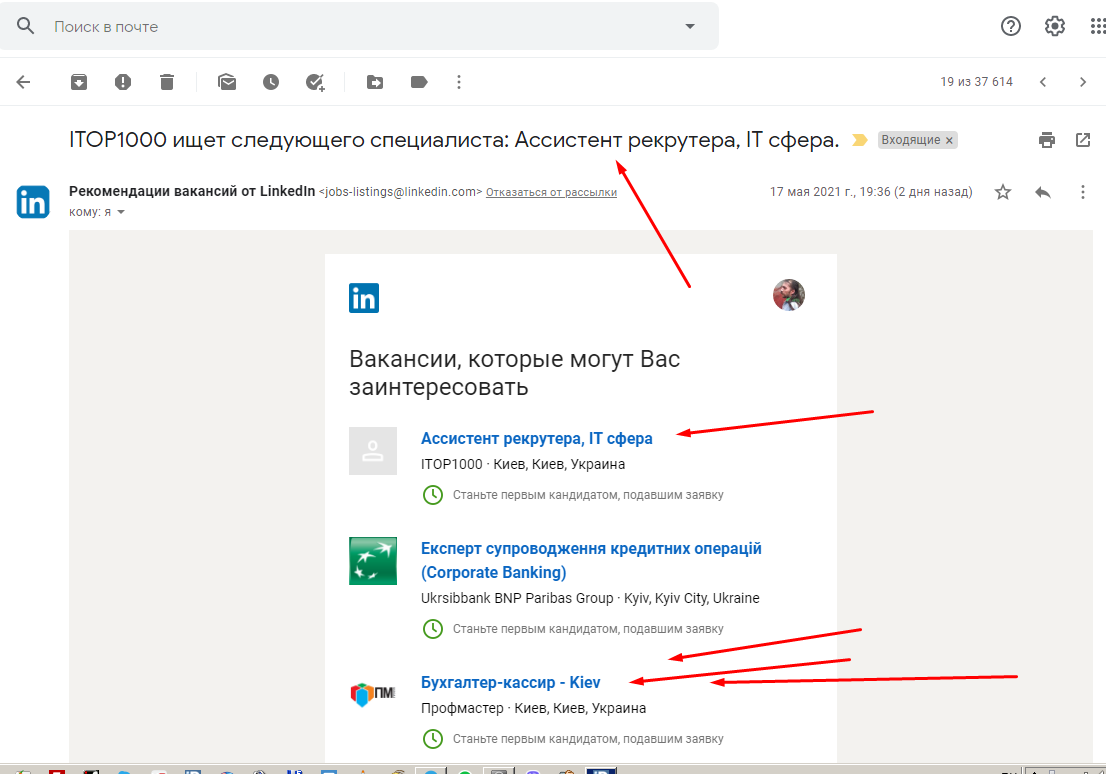The height and width of the screenshot is (774, 1106).
Task: Snooze the email with clock icon
Action: point(271,82)
